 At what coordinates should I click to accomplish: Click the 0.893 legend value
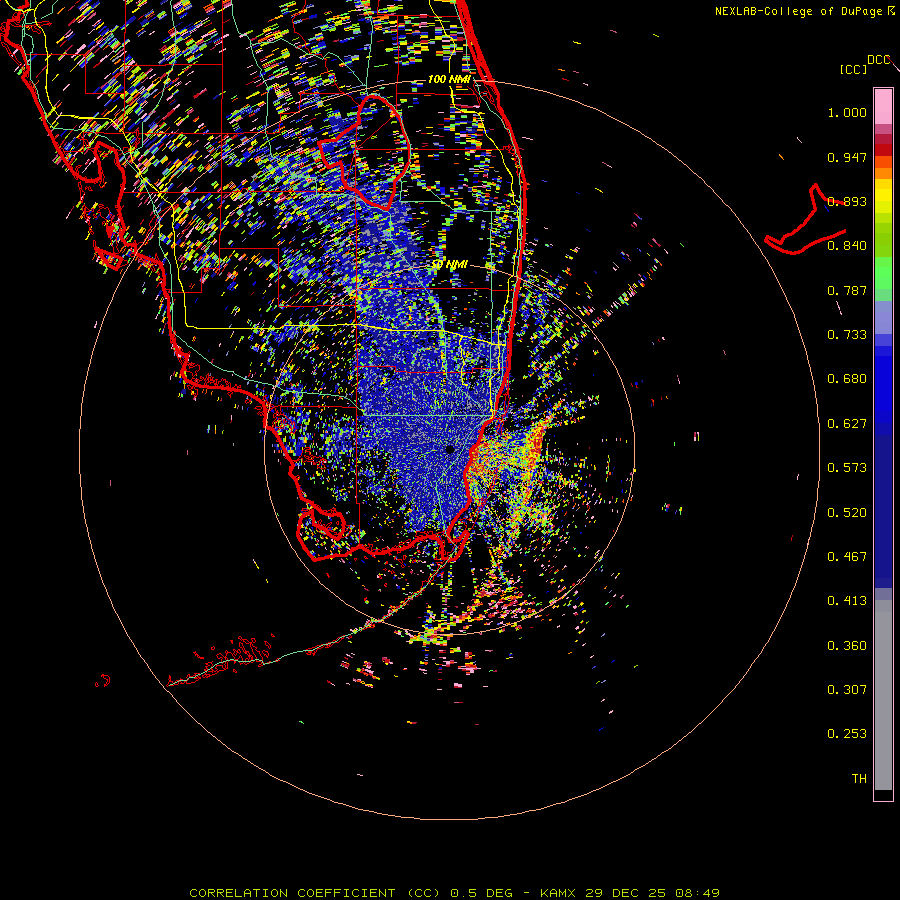pyautogui.click(x=847, y=201)
